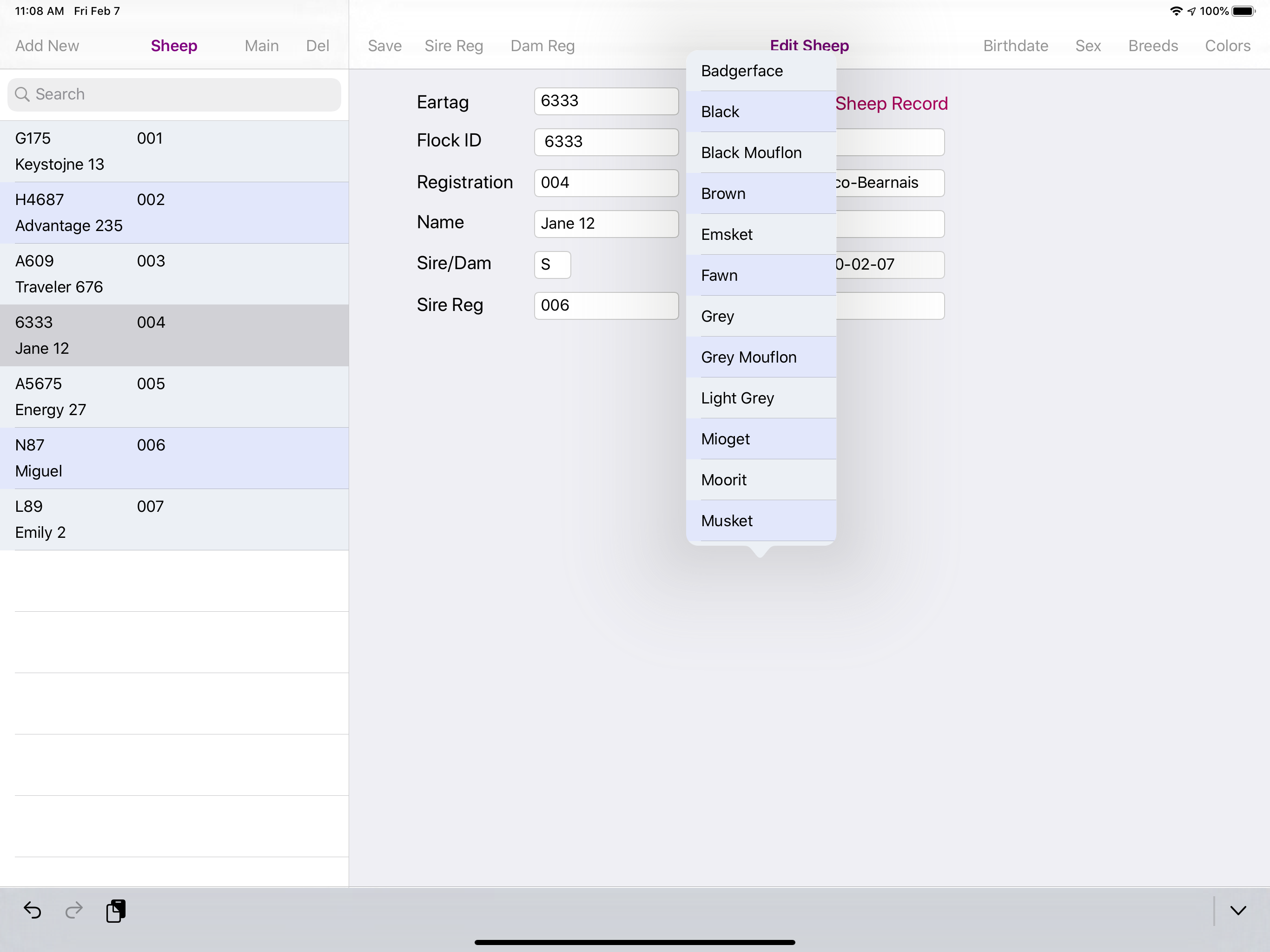The height and width of the screenshot is (952, 1270).
Task: Click the Name field containing Jane 12
Action: point(606,224)
